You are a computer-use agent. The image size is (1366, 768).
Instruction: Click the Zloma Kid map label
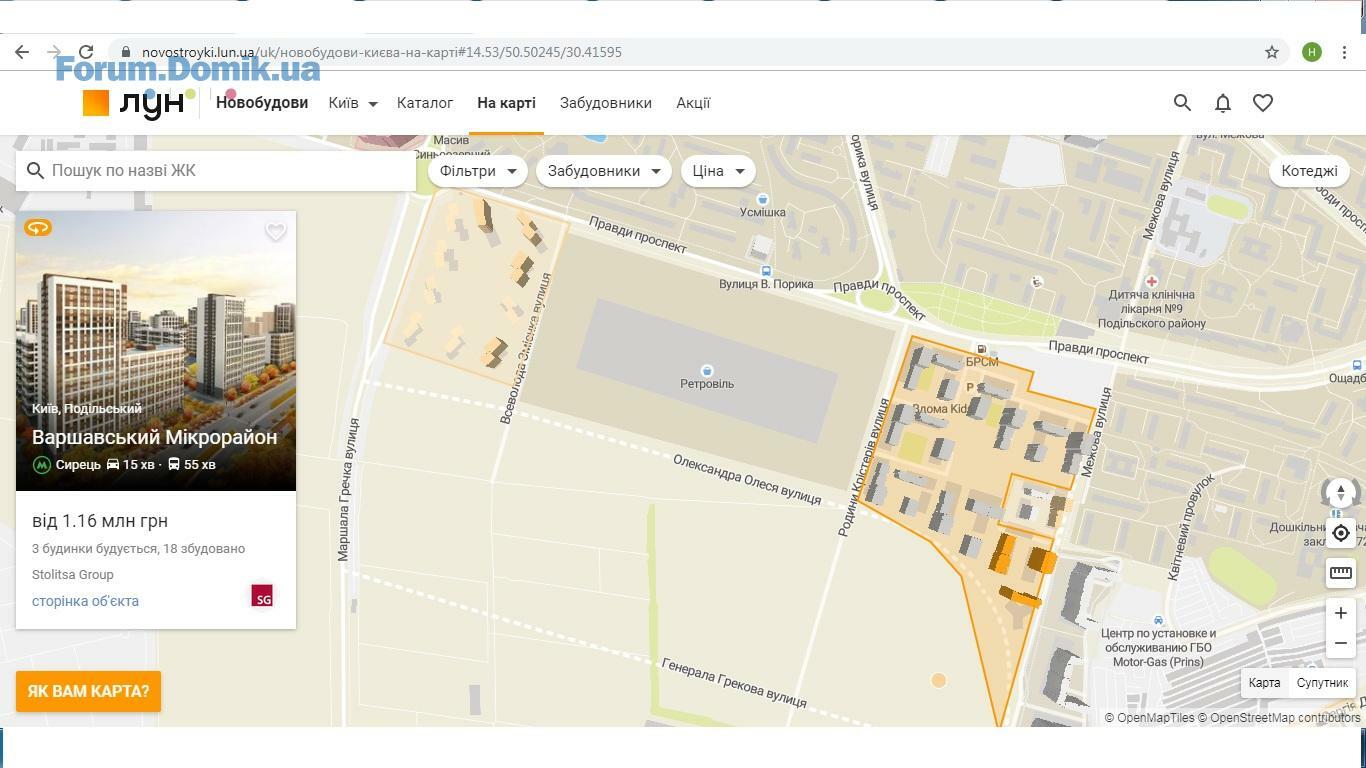tap(941, 409)
